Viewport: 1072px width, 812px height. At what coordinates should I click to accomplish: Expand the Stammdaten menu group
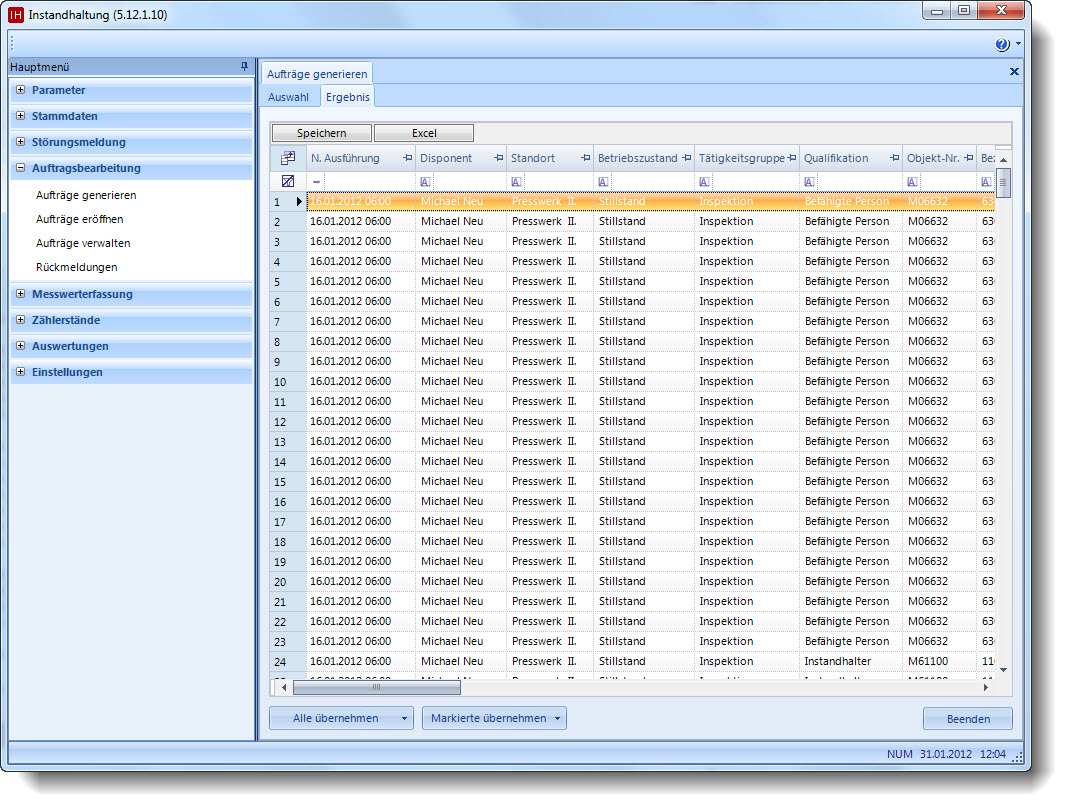[x=21, y=116]
